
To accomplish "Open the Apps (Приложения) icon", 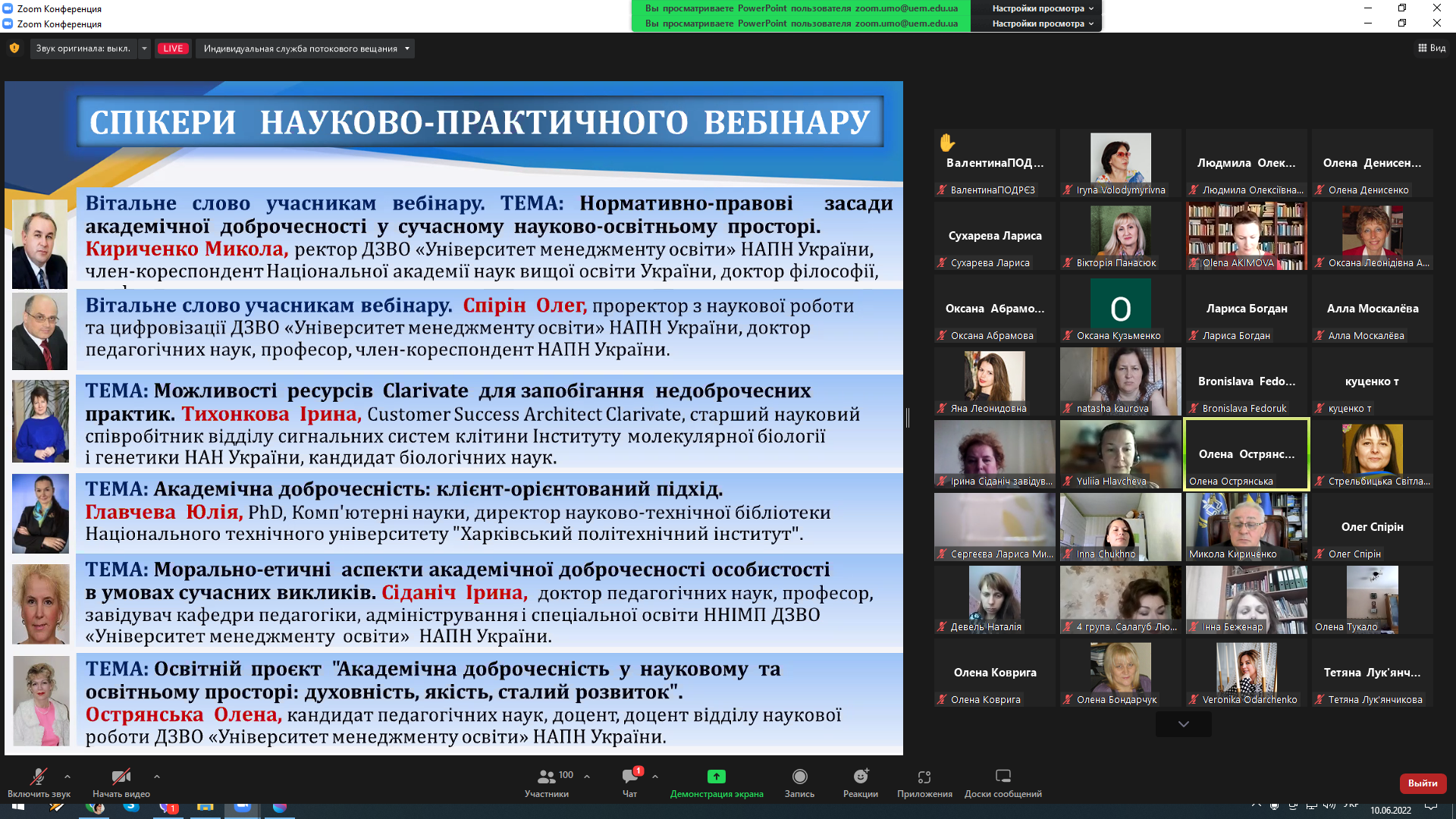I will coord(924,777).
